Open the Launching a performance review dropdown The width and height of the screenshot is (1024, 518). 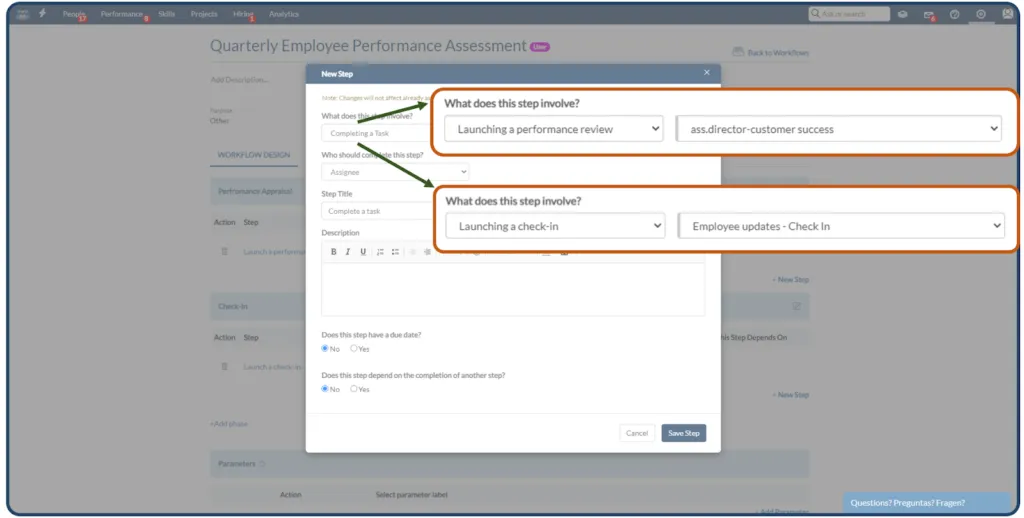click(554, 129)
